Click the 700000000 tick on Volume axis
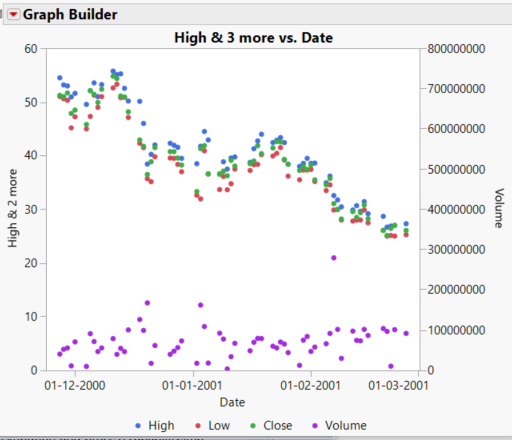Viewport: 512px width, 440px height. tap(456, 89)
